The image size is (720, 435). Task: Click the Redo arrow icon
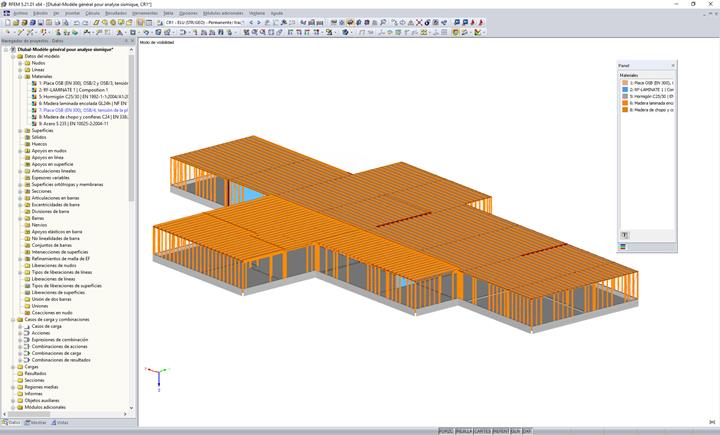click(x=85, y=23)
